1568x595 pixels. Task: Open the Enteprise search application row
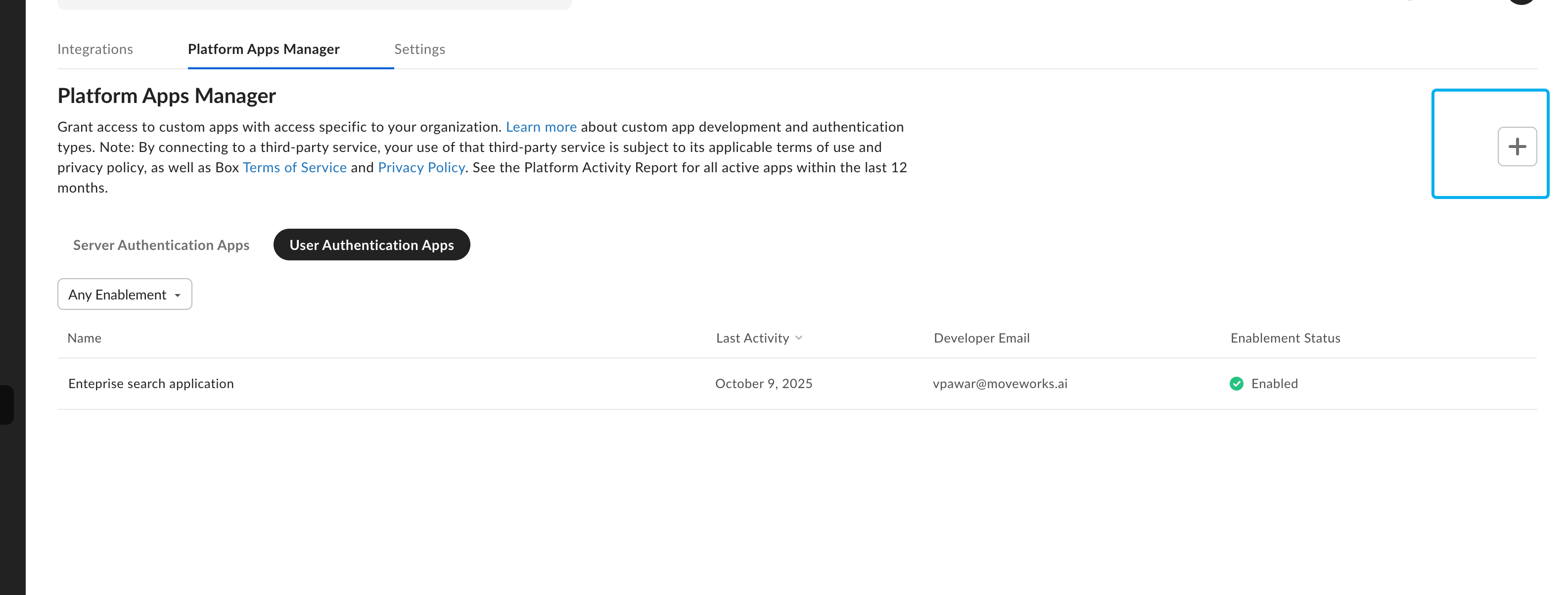pos(150,384)
